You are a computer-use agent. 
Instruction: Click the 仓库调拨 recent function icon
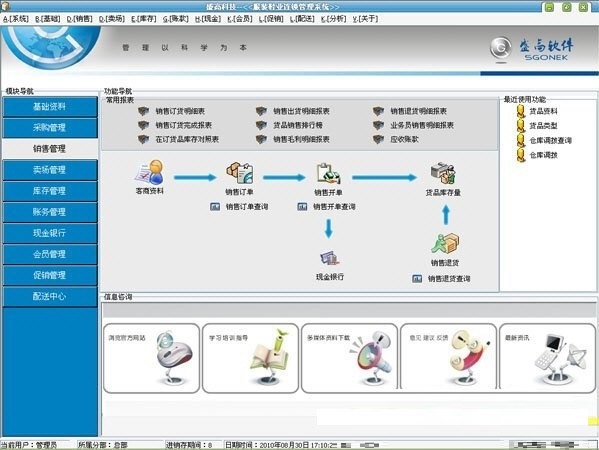click(x=521, y=155)
